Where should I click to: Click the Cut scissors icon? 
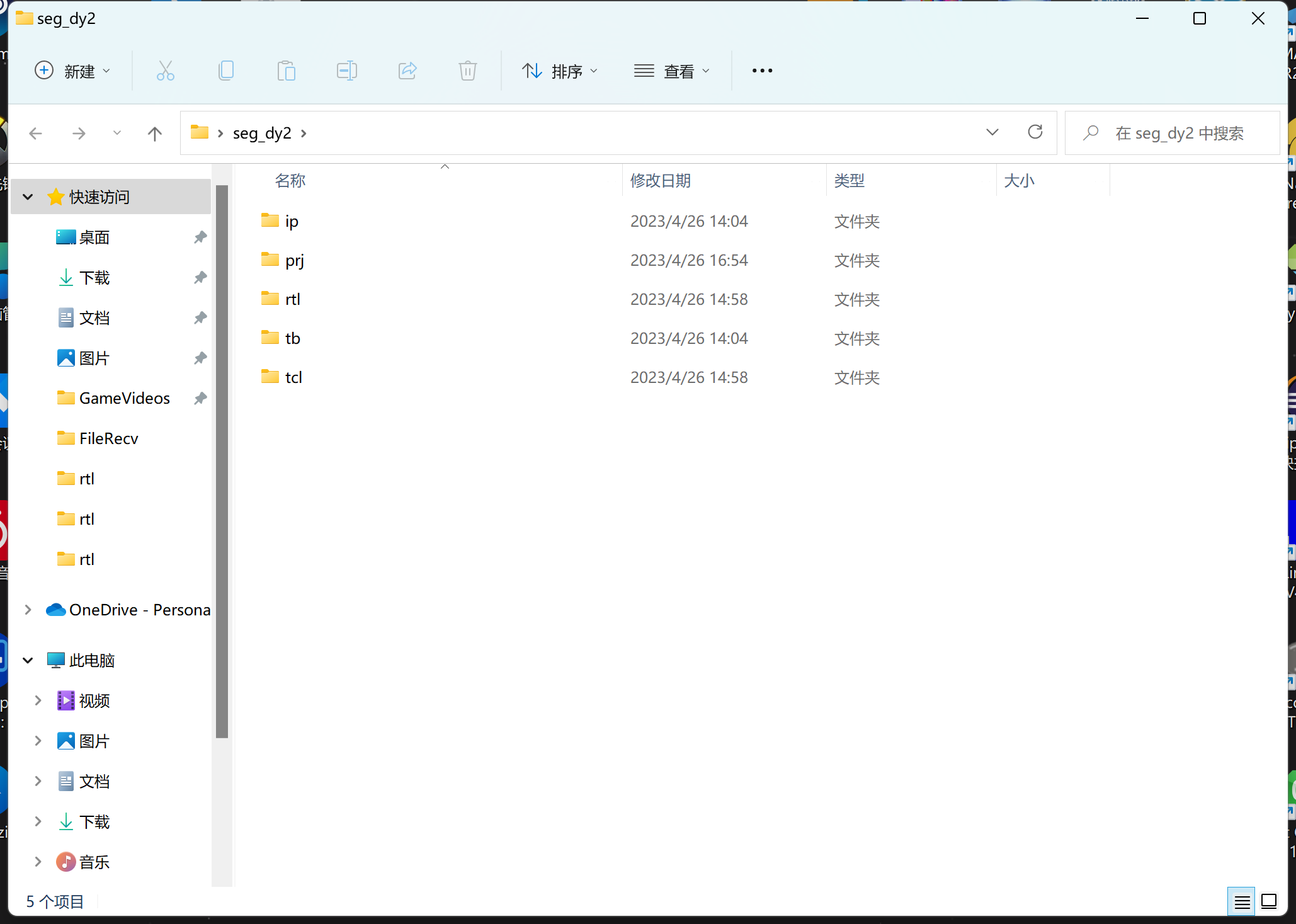point(166,71)
